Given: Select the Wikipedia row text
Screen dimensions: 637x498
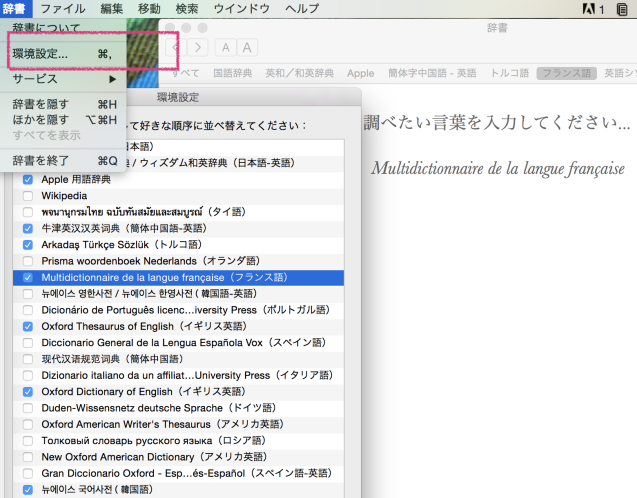Looking at the screenshot, I should point(64,196).
